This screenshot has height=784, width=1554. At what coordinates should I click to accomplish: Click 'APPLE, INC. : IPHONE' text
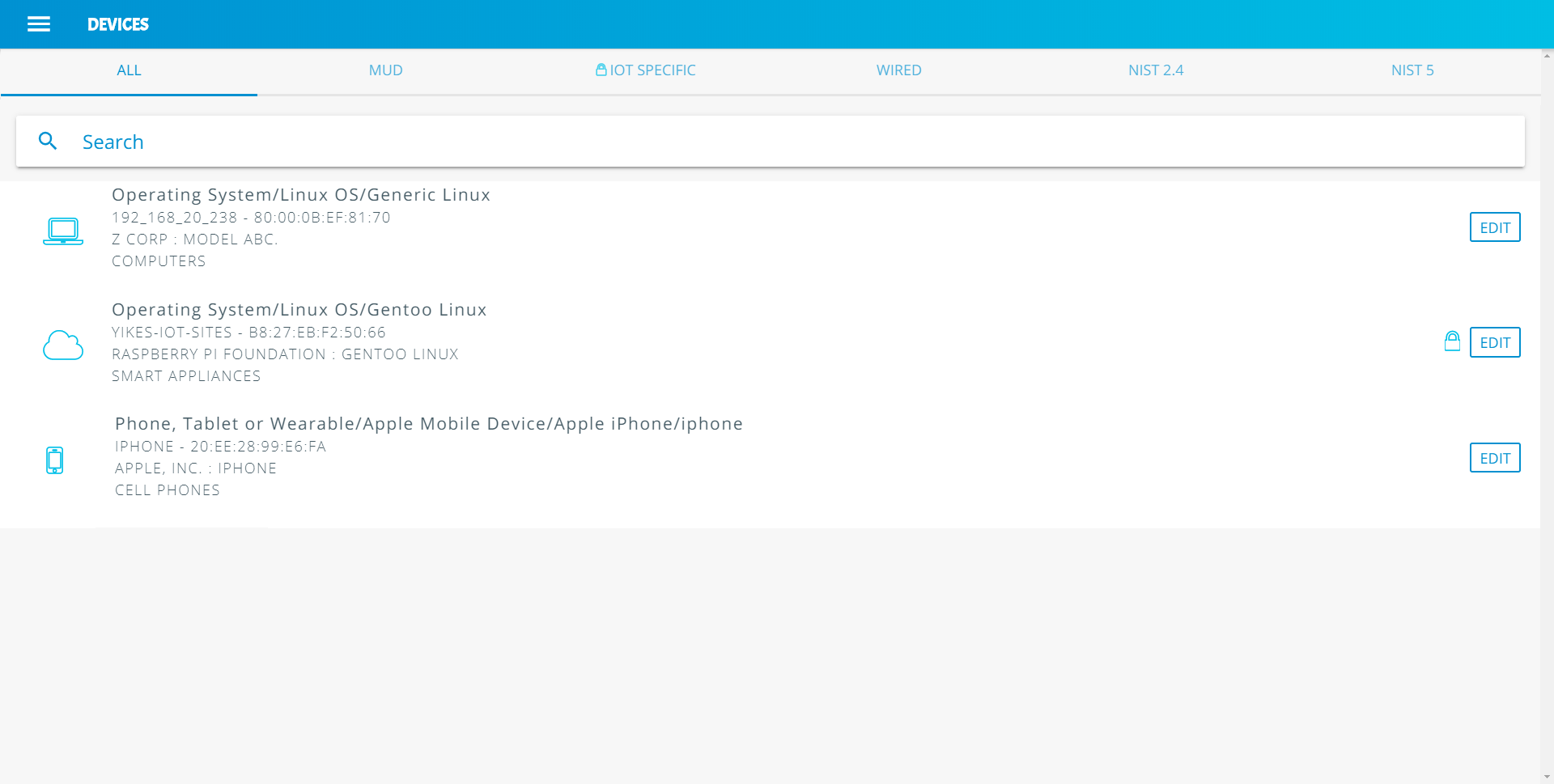point(196,468)
